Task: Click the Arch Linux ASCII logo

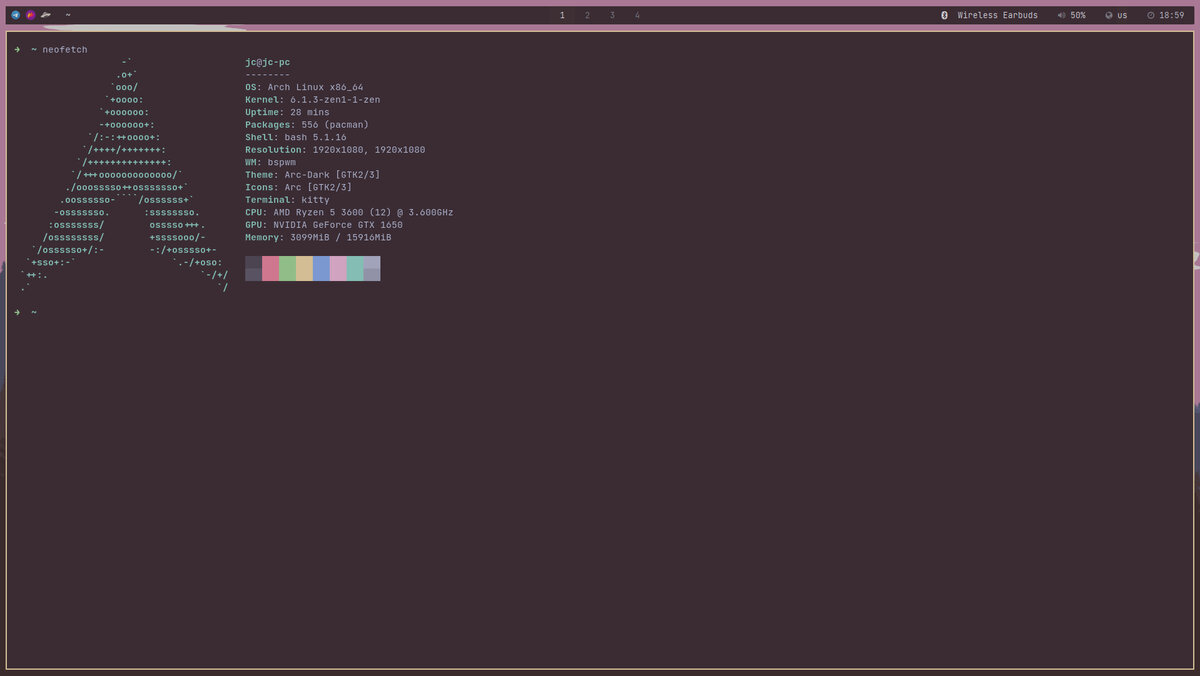Action: point(124,175)
